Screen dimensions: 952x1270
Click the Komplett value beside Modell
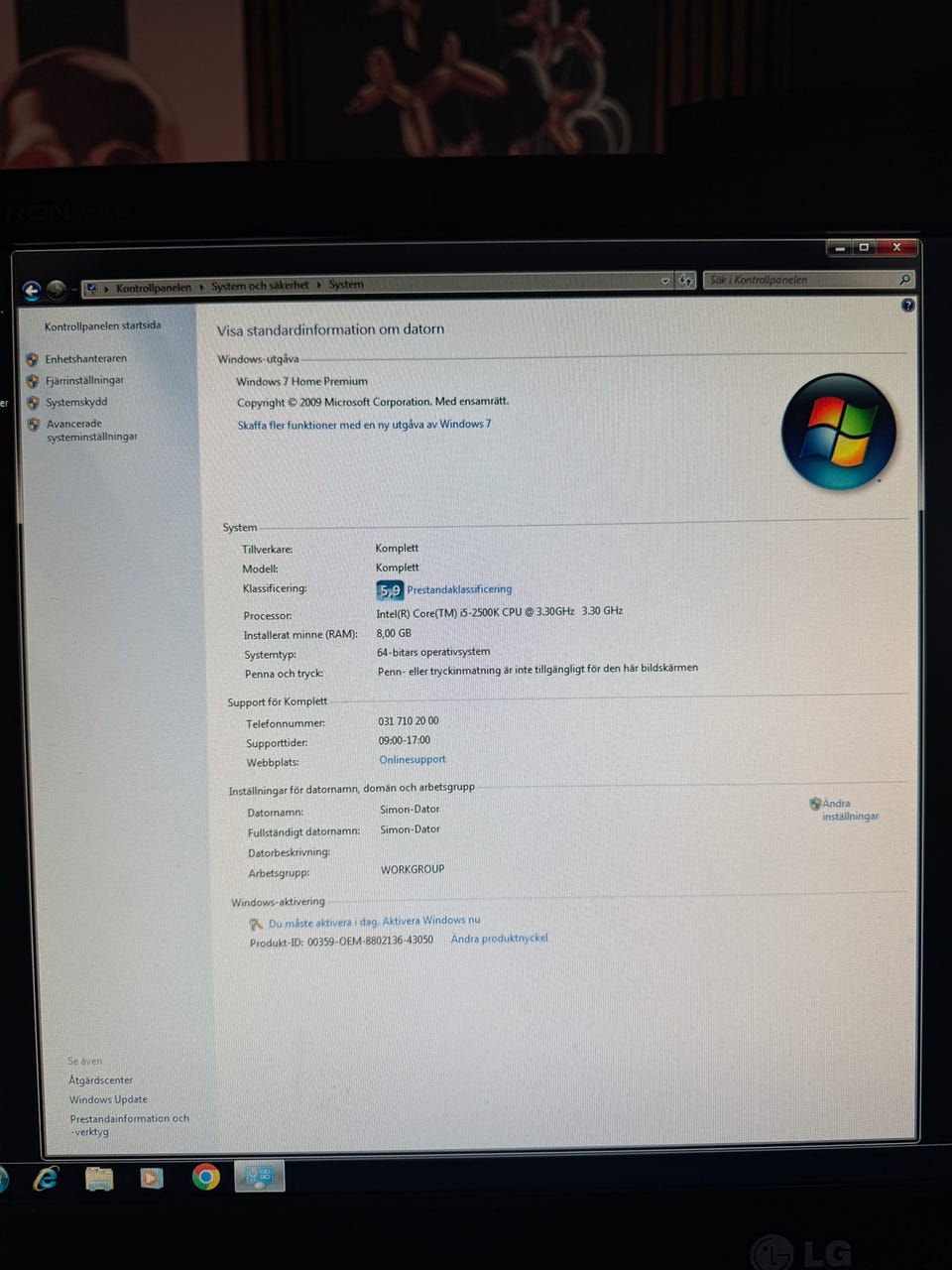tap(397, 568)
